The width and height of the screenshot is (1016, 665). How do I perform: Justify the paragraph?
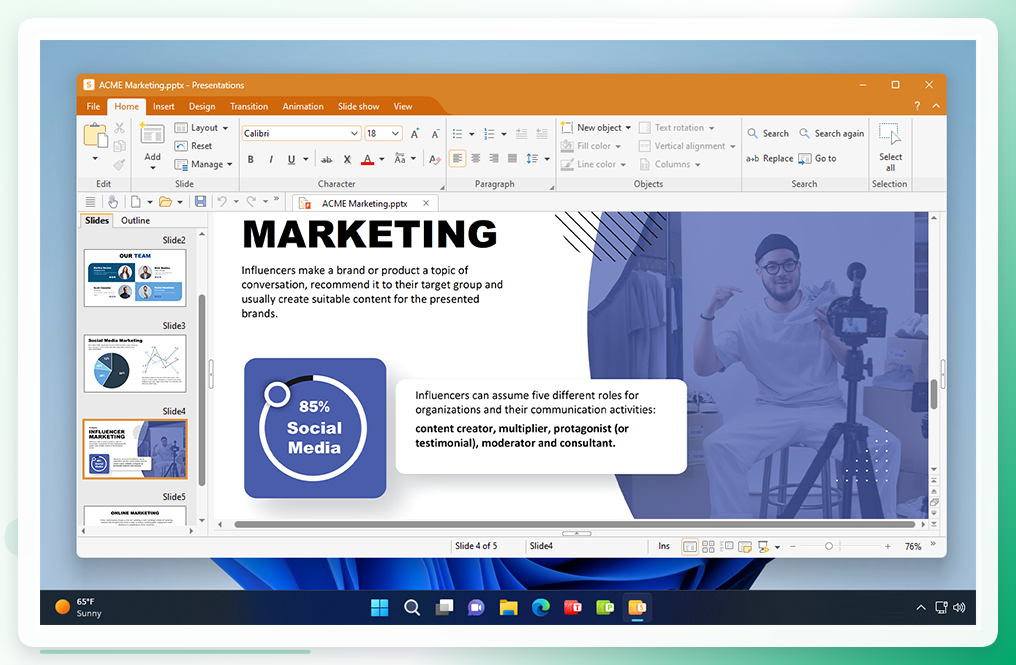point(512,158)
